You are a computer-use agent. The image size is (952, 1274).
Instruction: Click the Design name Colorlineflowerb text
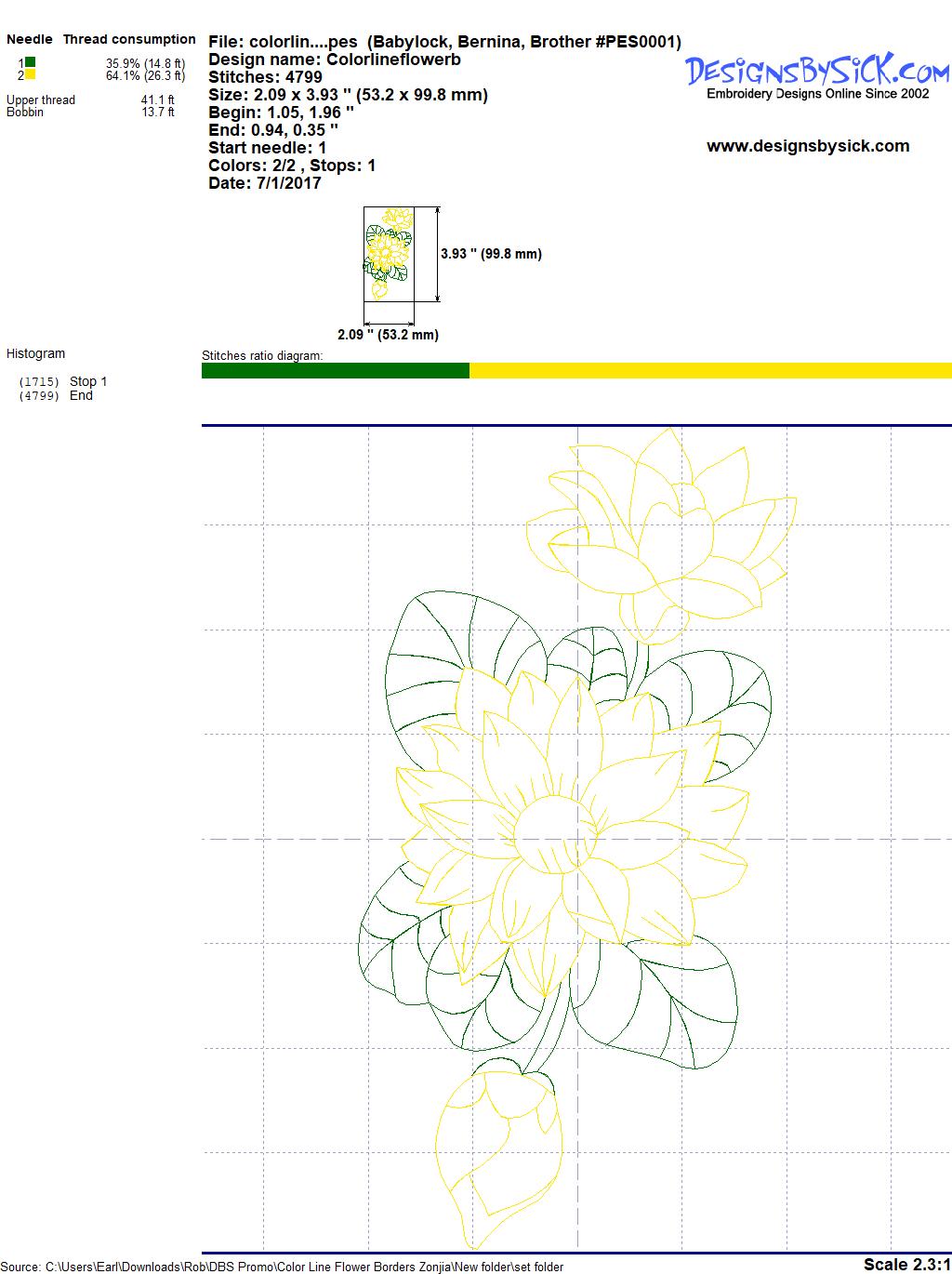[x=335, y=60]
